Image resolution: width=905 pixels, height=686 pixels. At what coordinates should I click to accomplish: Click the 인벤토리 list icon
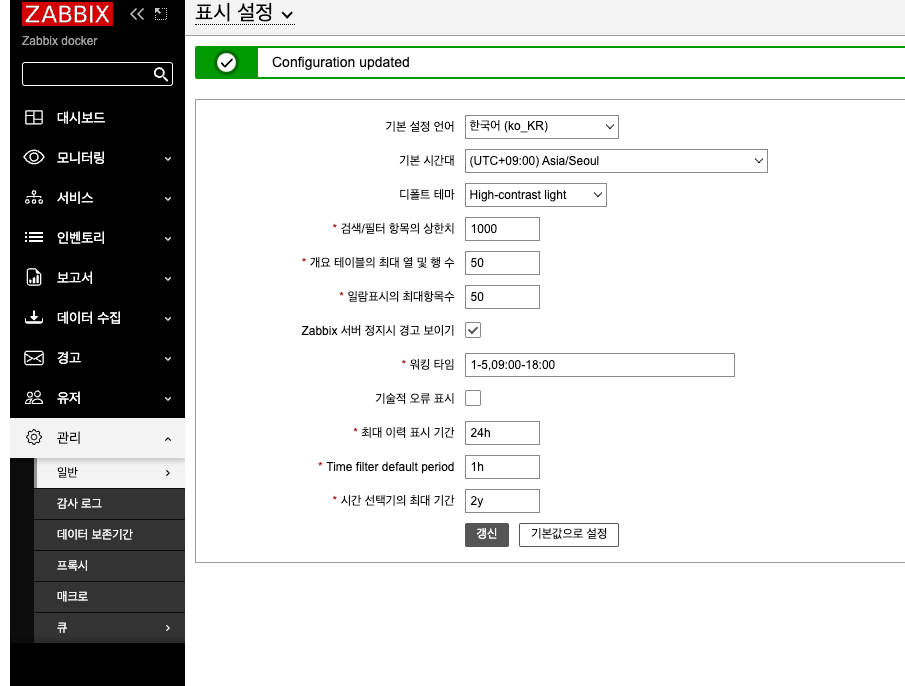click(x=33, y=237)
